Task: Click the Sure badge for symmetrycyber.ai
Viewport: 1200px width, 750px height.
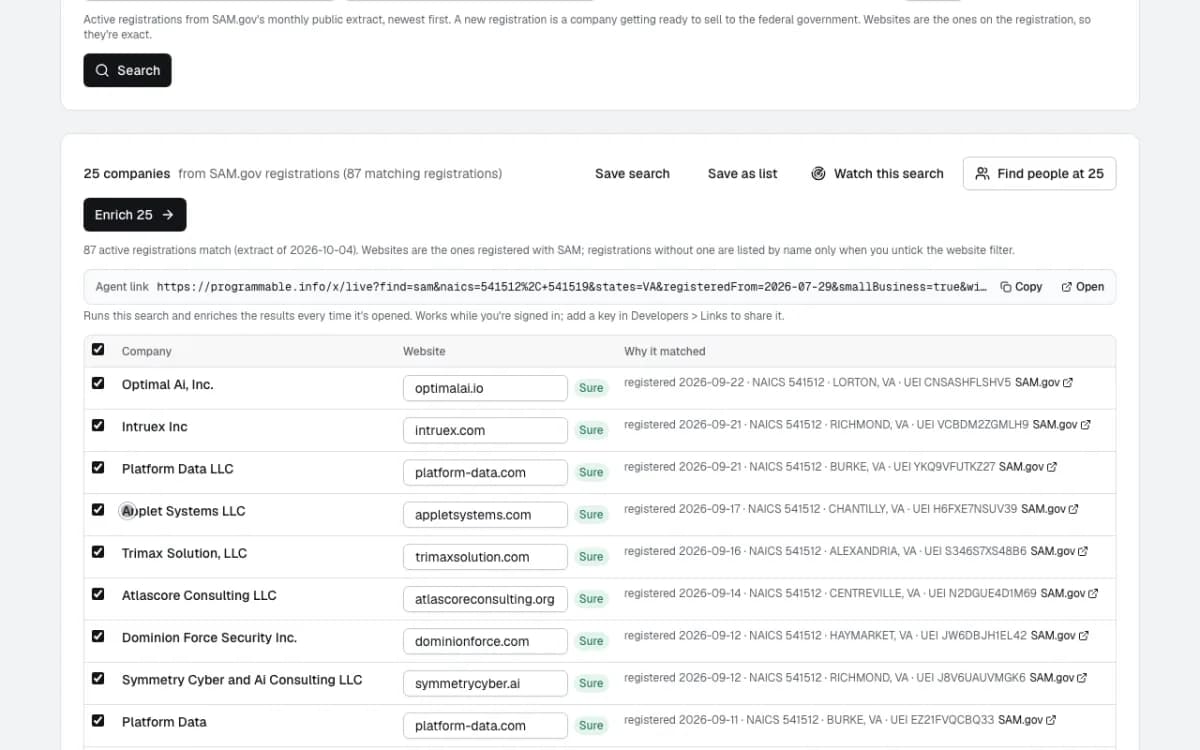Action: 591,682
